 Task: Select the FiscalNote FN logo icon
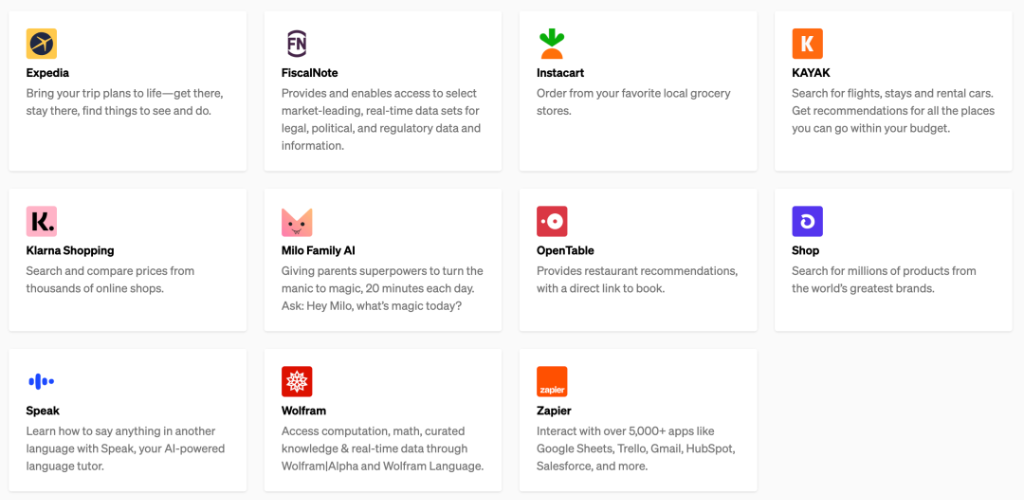[297, 44]
